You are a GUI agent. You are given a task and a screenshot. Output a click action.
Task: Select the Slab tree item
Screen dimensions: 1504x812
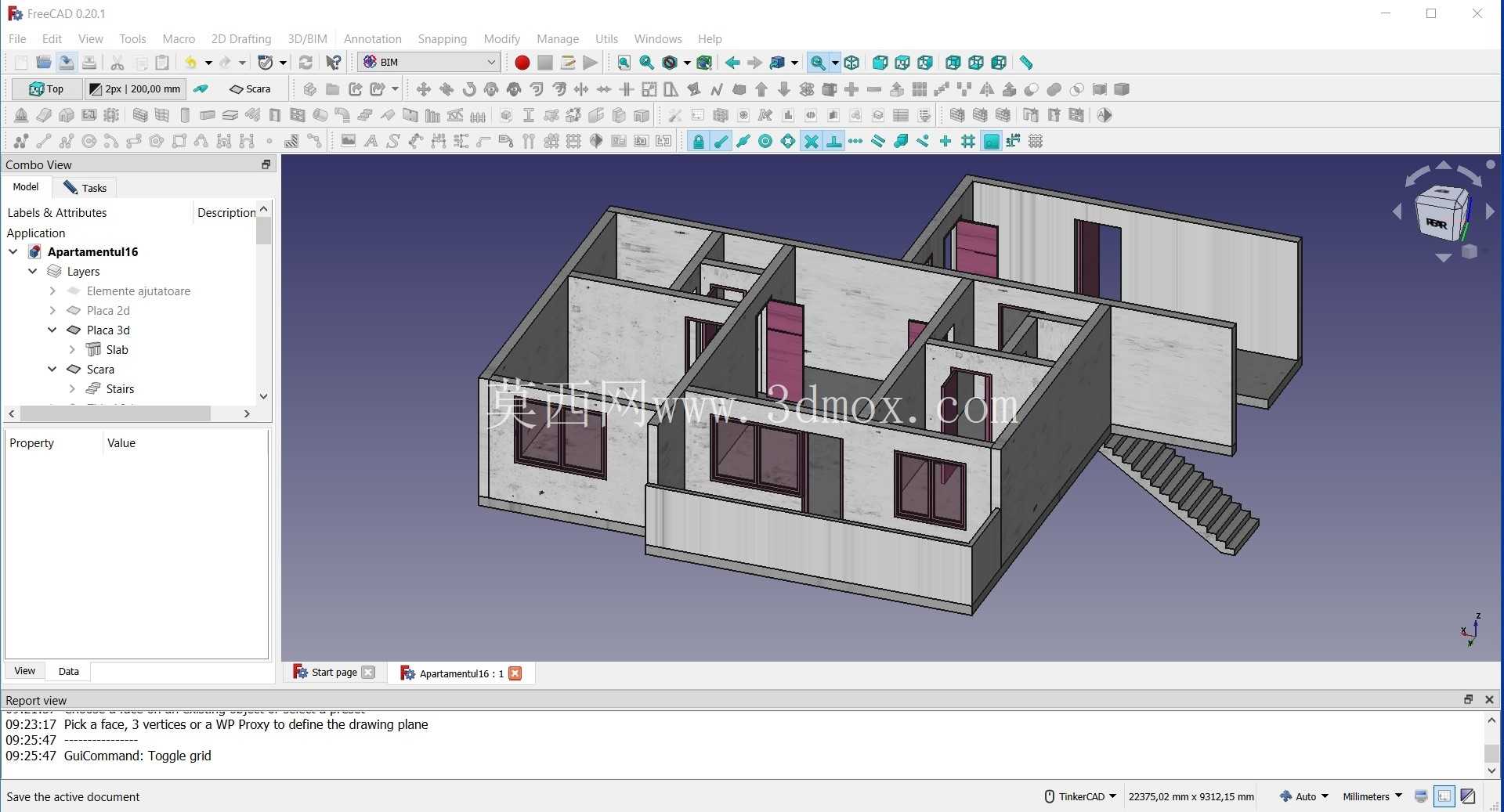[117, 349]
